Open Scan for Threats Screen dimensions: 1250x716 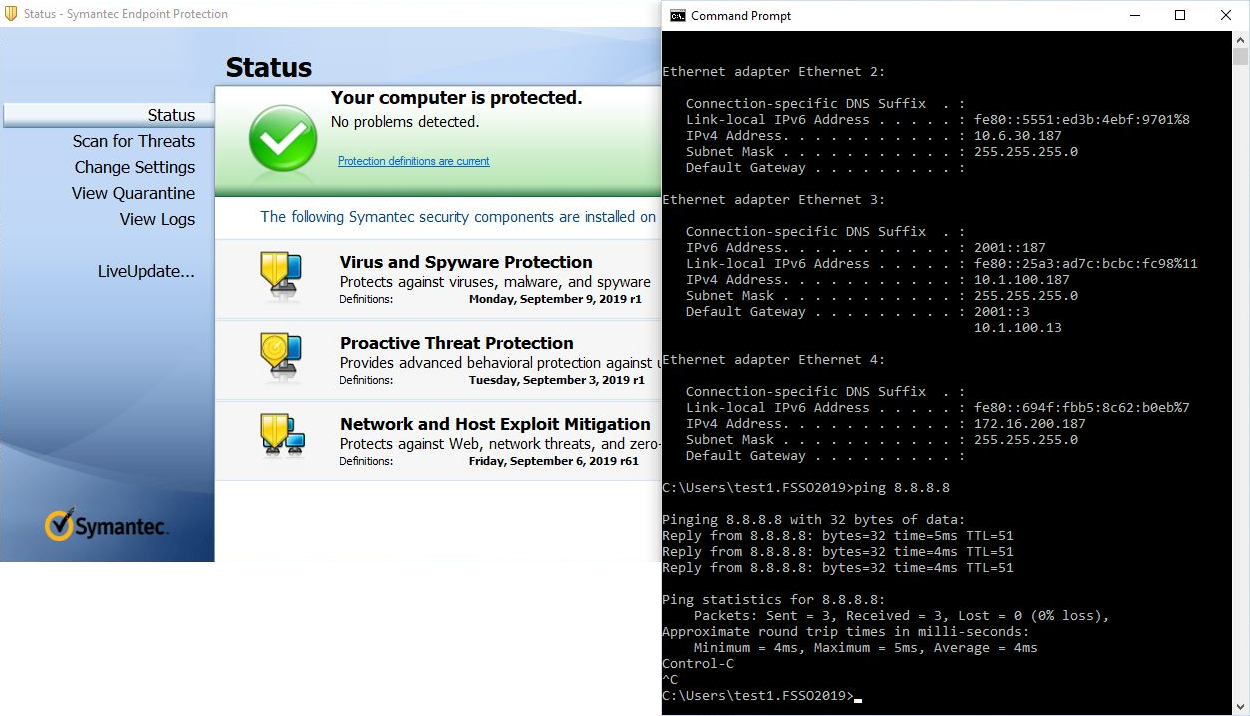(x=134, y=141)
